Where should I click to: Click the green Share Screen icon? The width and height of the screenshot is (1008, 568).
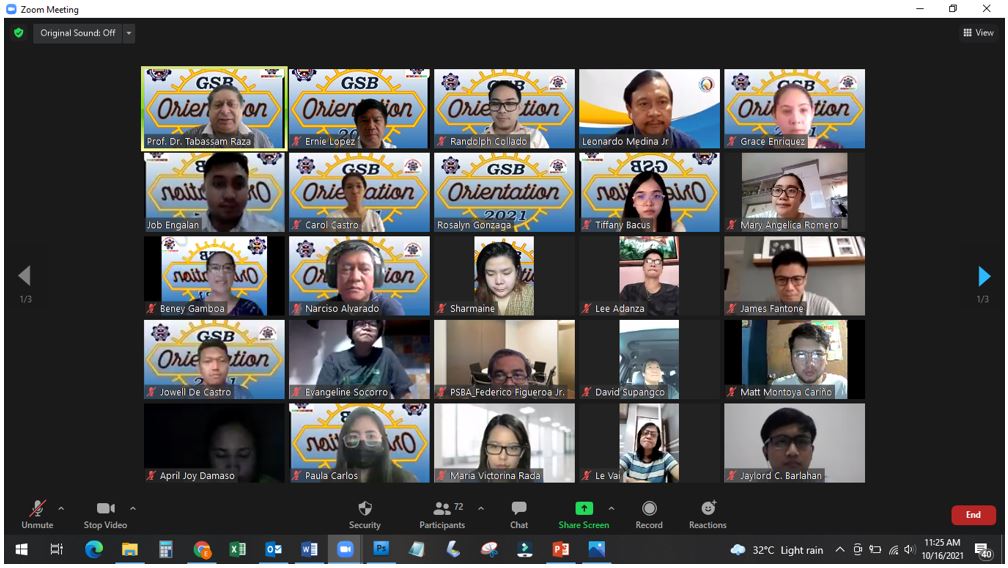coord(584,509)
